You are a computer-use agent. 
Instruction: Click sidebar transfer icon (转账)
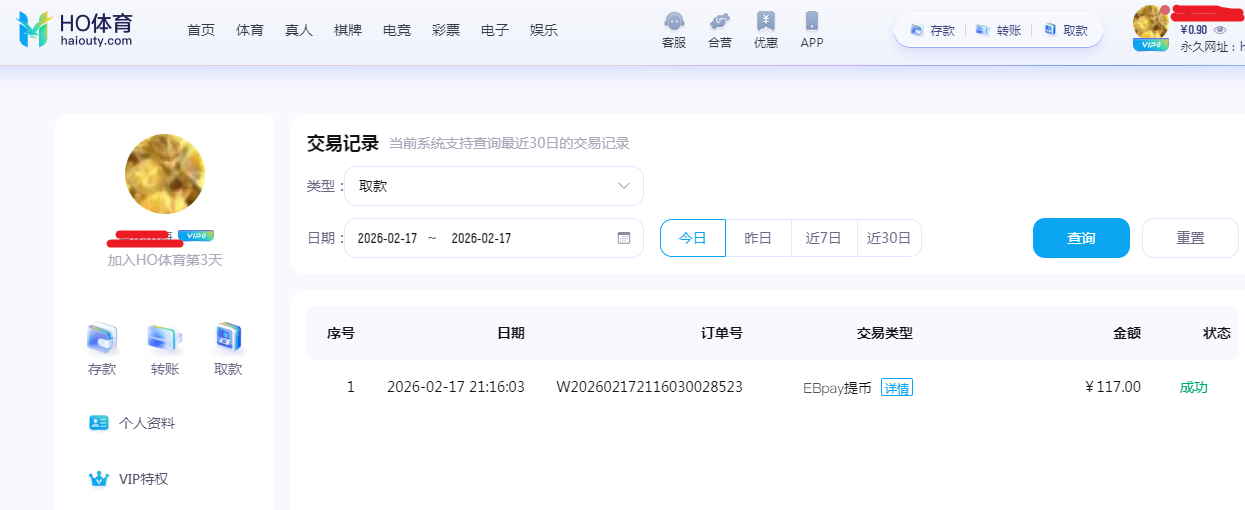[165, 339]
